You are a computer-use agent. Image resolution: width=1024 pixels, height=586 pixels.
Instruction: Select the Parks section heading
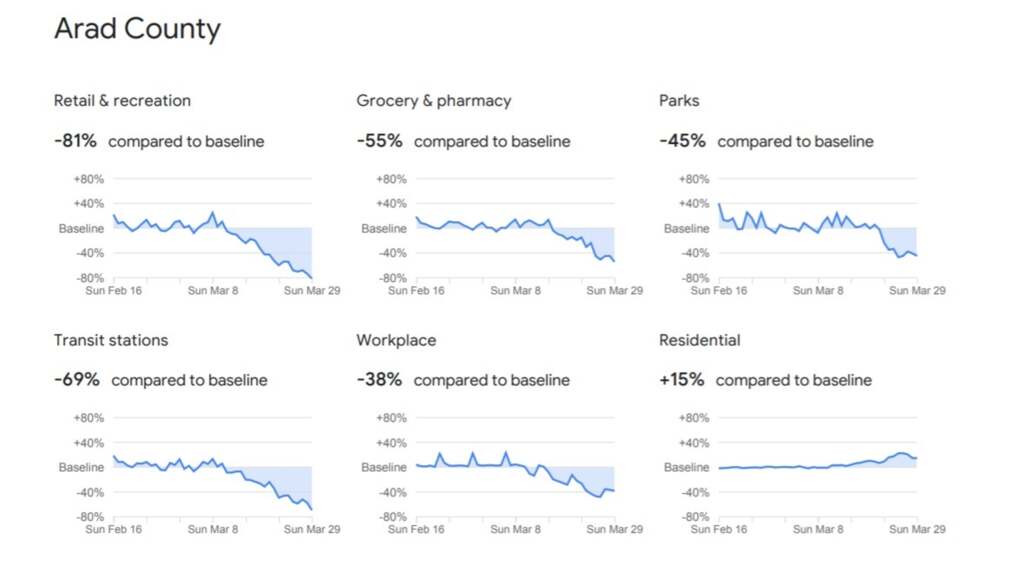coord(679,101)
